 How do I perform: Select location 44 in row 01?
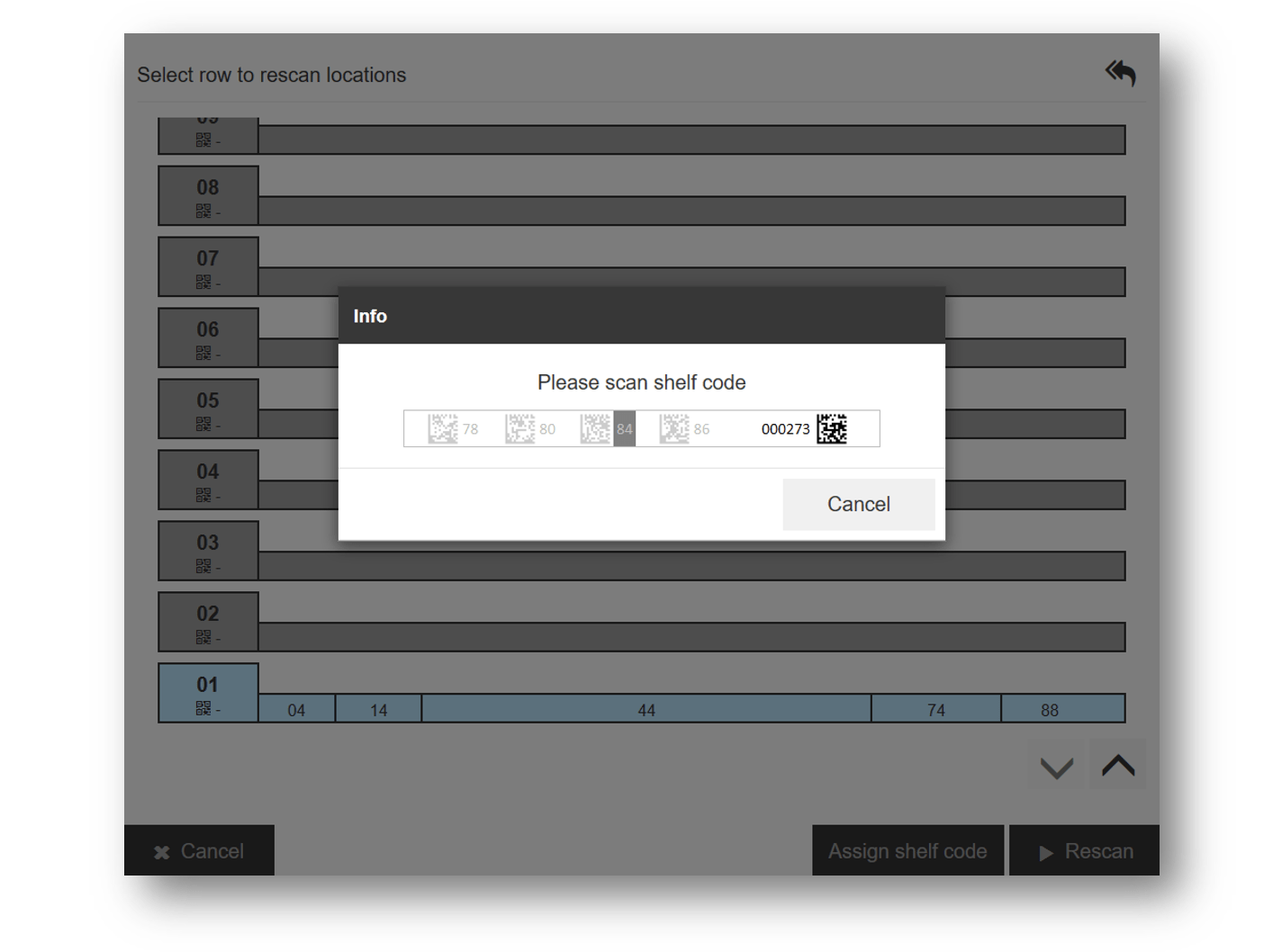[646, 709]
